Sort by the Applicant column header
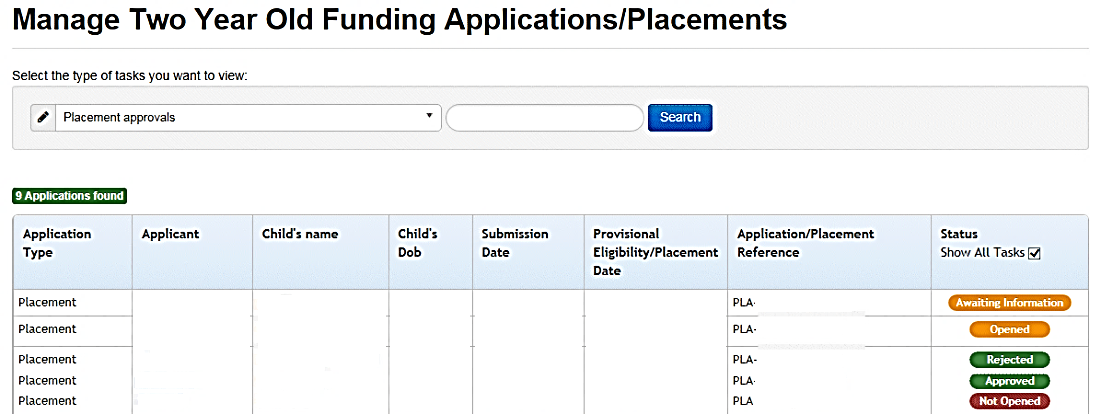This screenshot has height=414, width=1101. [170, 234]
